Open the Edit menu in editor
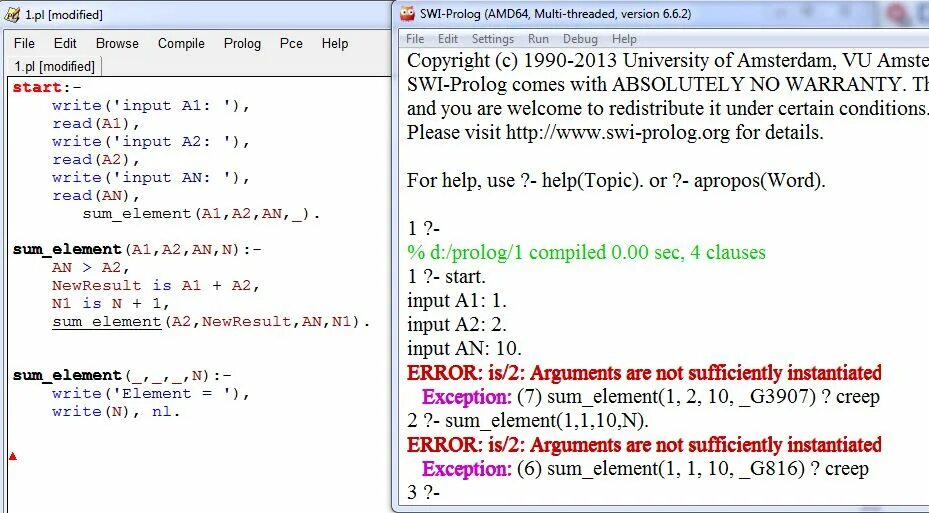This screenshot has height=513, width=929. 65,43
